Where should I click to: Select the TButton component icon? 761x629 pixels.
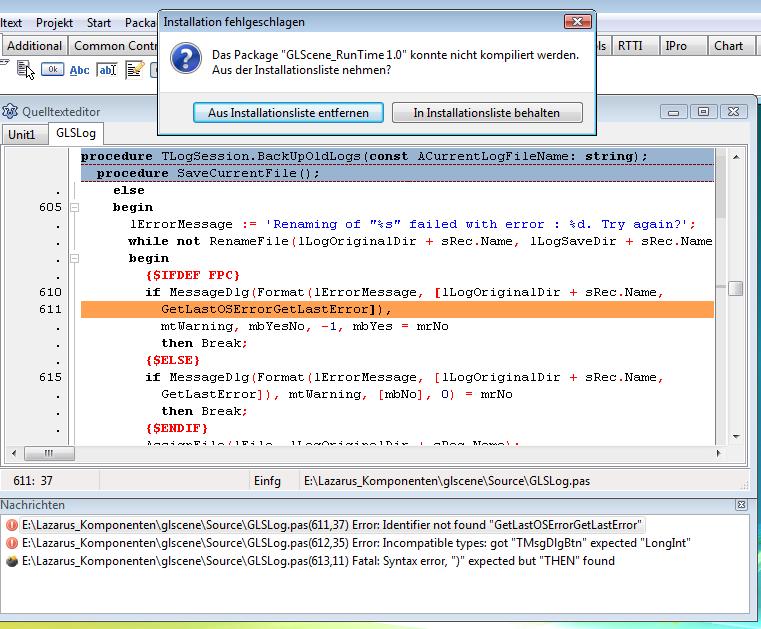click(x=52, y=69)
